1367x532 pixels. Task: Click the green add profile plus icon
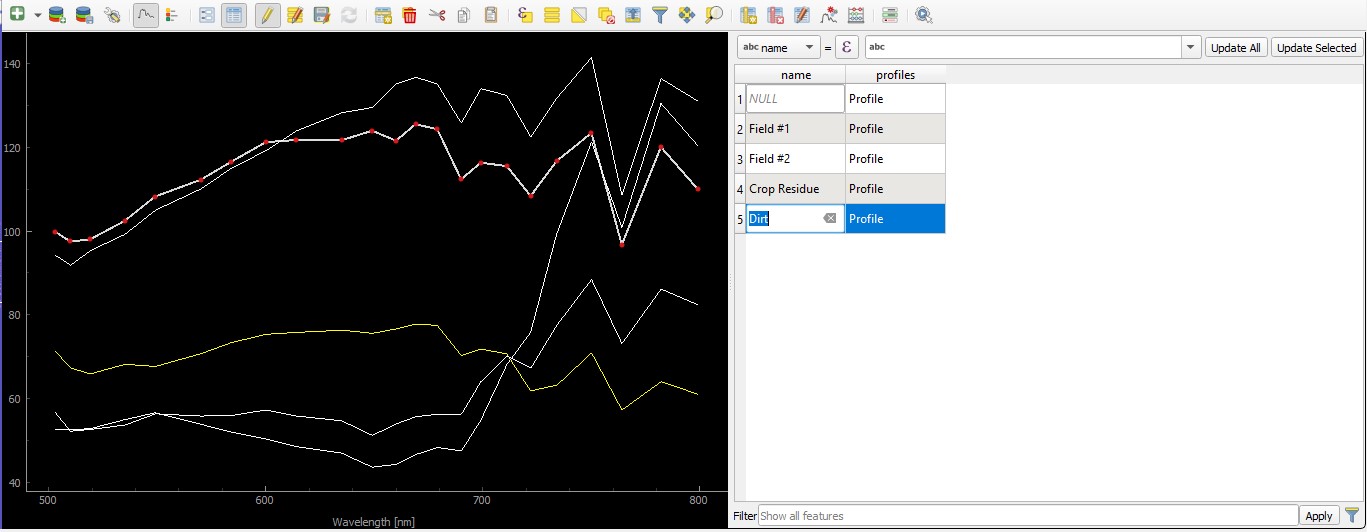coord(17,15)
